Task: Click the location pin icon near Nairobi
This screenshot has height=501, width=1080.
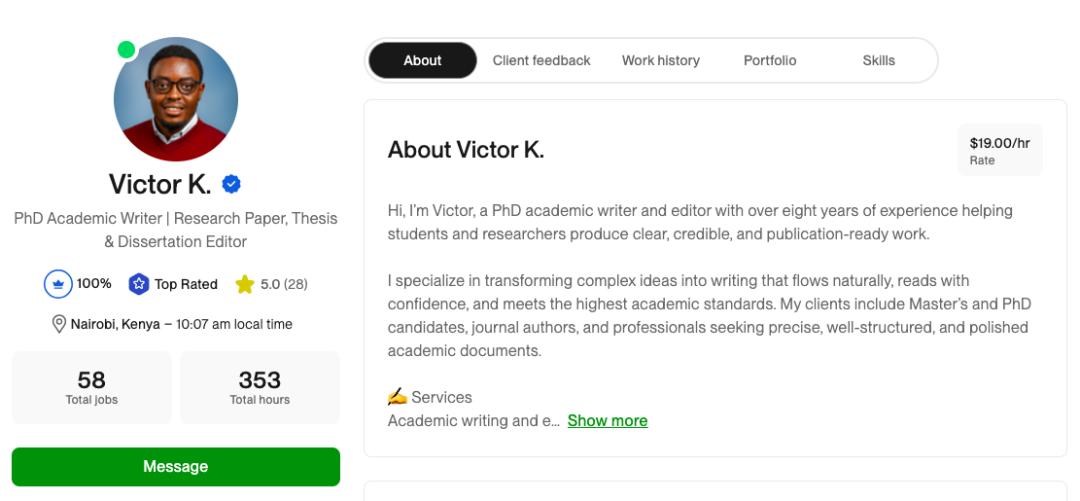Action: [x=58, y=324]
